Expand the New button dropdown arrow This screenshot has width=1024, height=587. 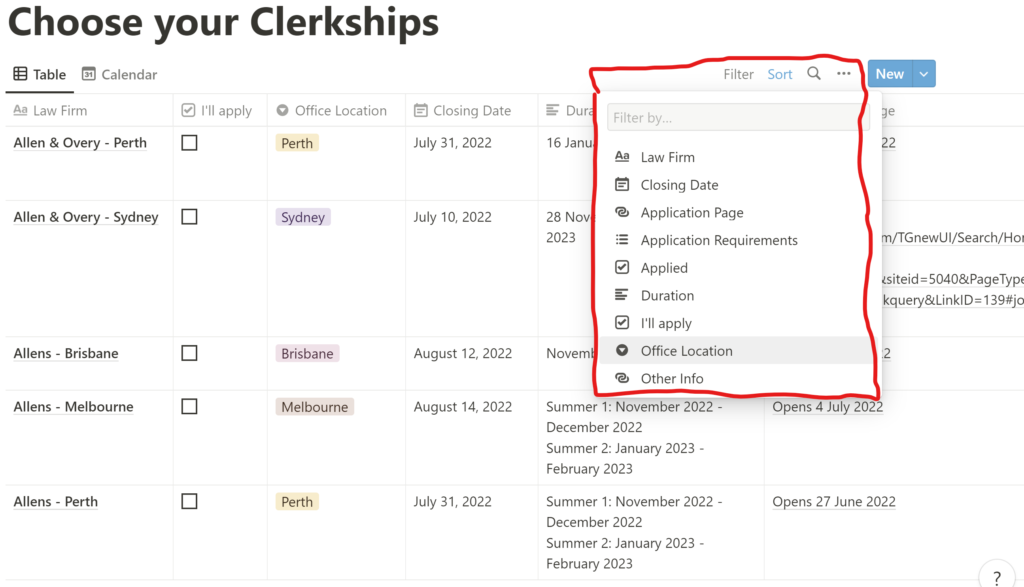924,74
